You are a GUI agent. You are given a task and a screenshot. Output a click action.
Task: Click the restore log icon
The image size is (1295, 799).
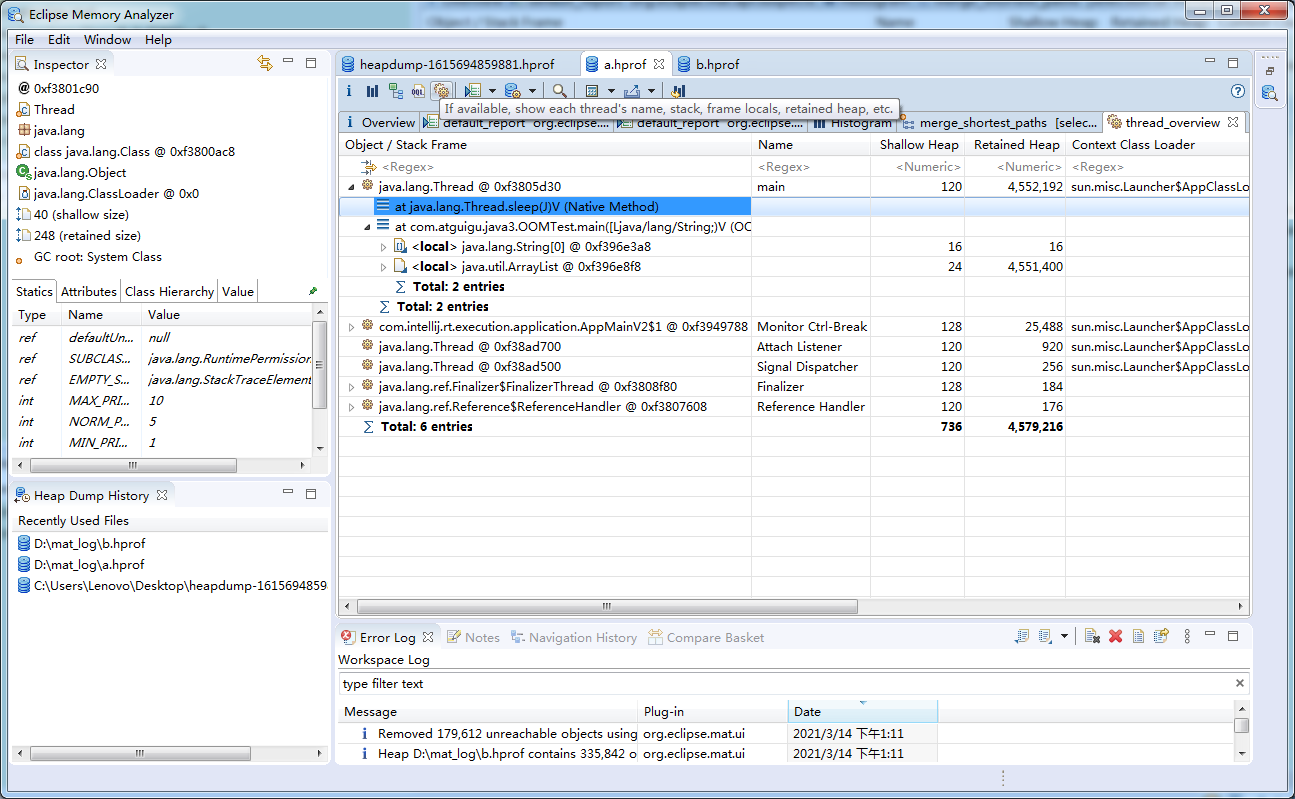pos(1161,636)
